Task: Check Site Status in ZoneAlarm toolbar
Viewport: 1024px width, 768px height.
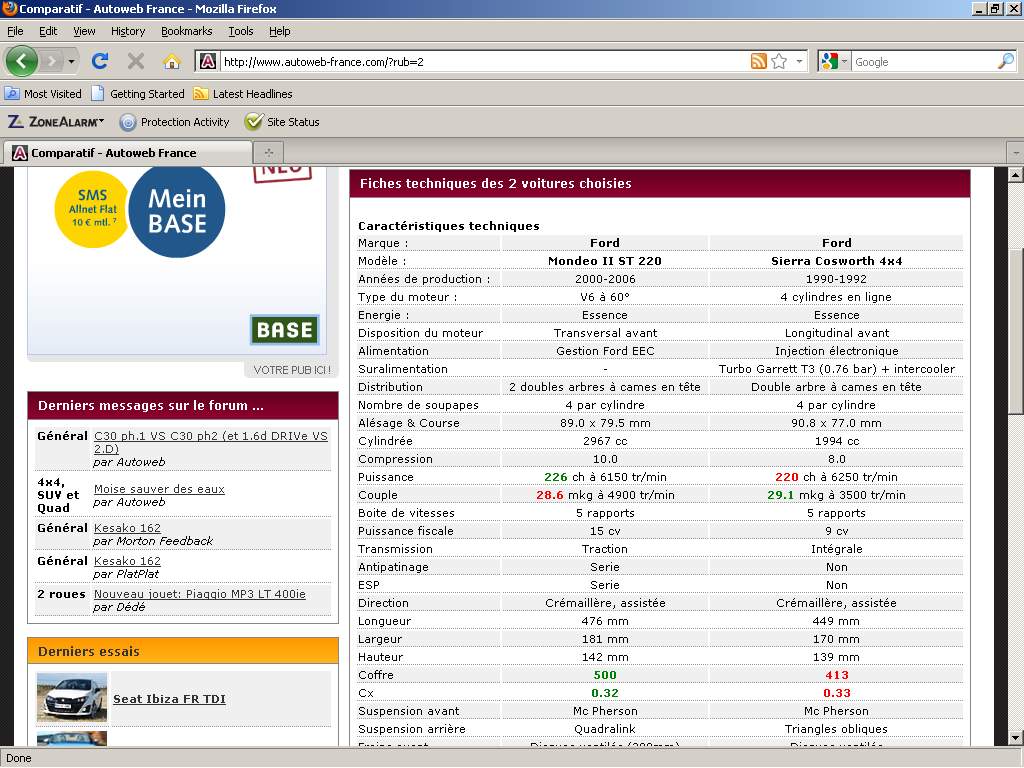Action: [x=283, y=122]
